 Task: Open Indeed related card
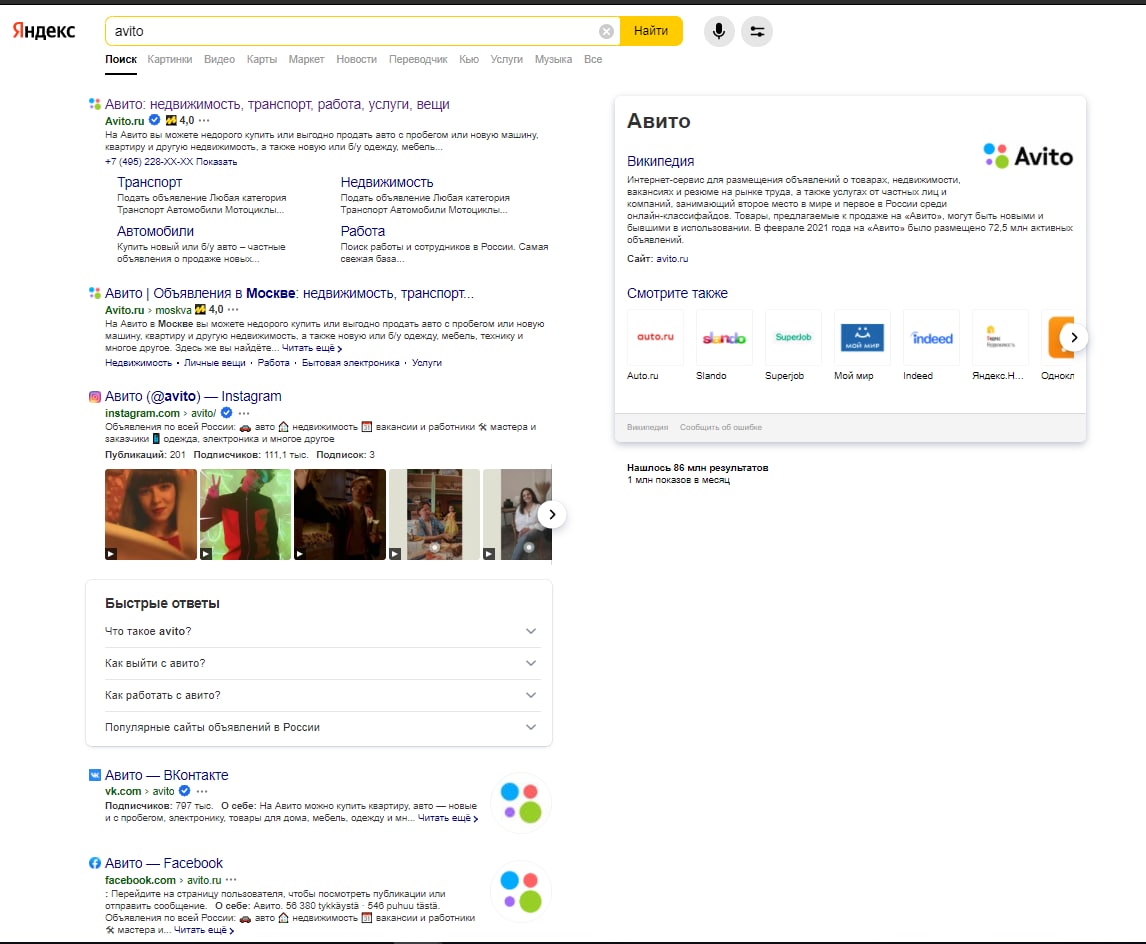(932, 345)
